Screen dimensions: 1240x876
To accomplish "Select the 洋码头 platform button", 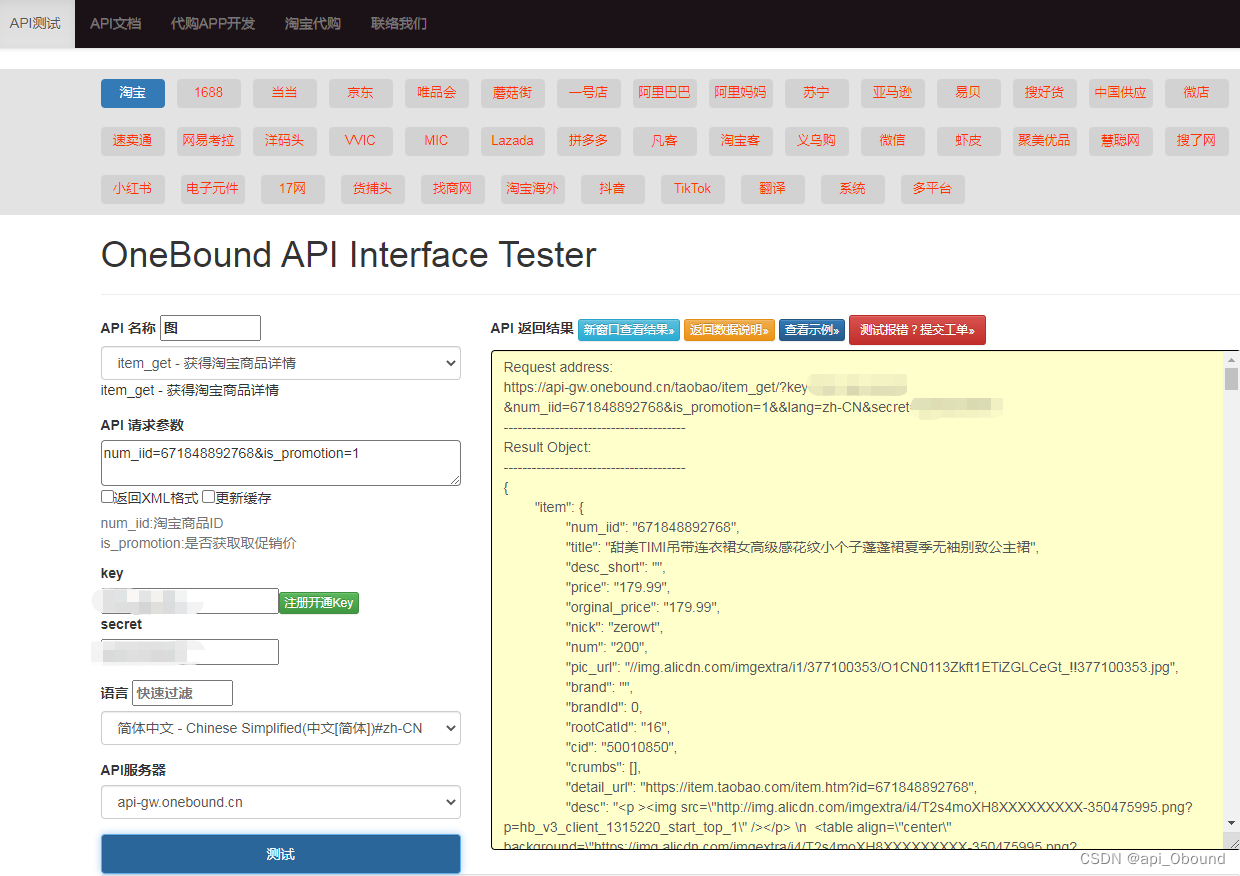I will coord(285,141).
